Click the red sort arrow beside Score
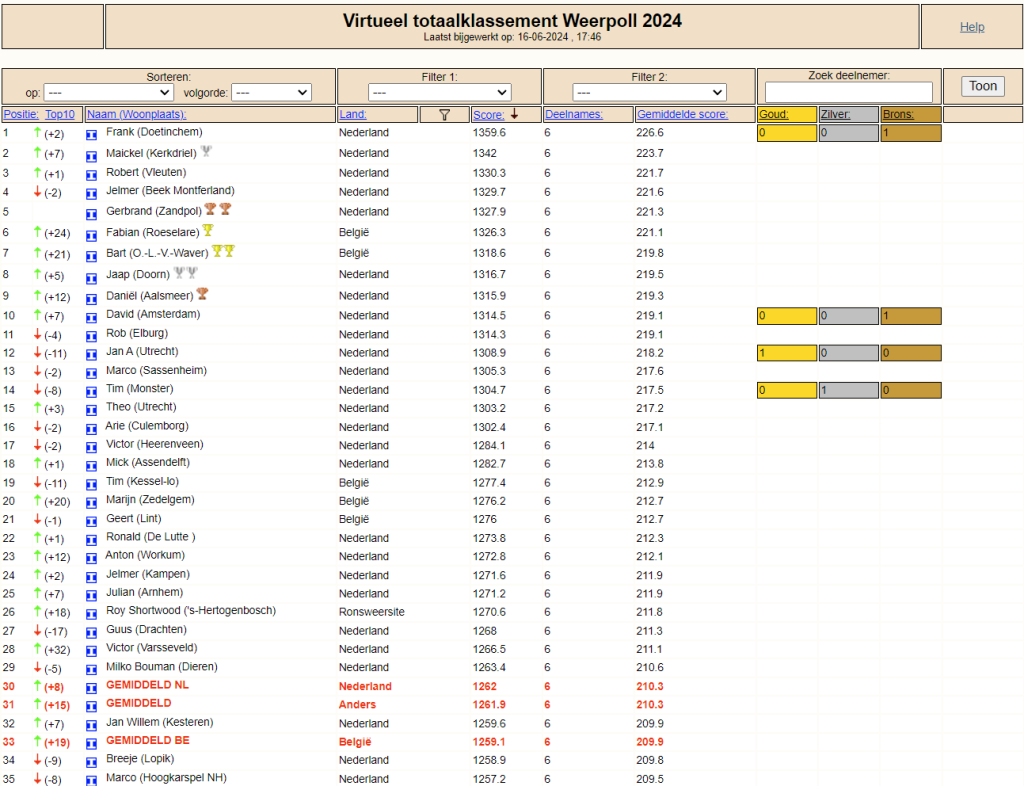This screenshot has height=786, width=1024. coord(515,114)
